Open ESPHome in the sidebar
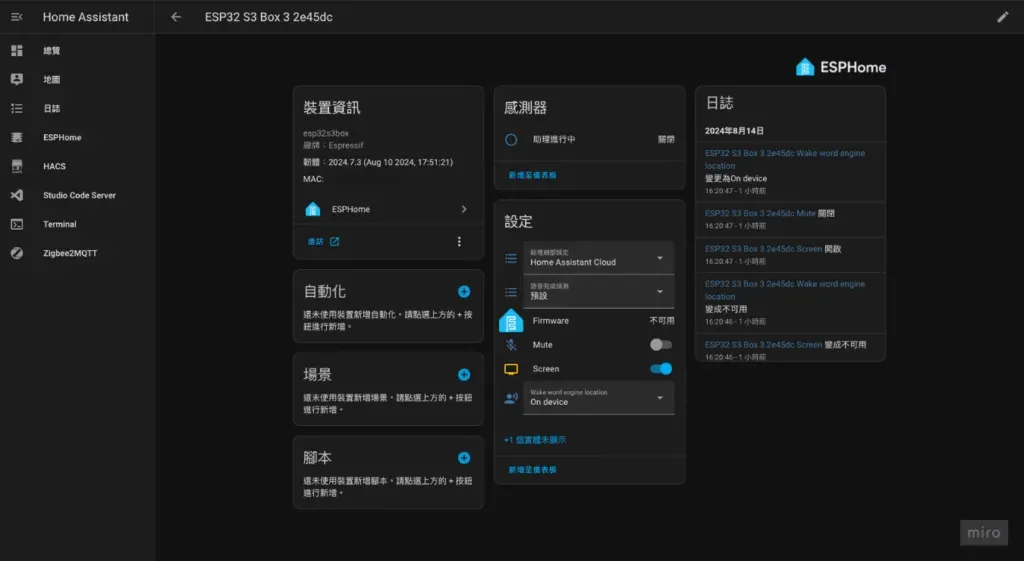The width and height of the screenshot is (1024, 561). click(x=62, y=137)
